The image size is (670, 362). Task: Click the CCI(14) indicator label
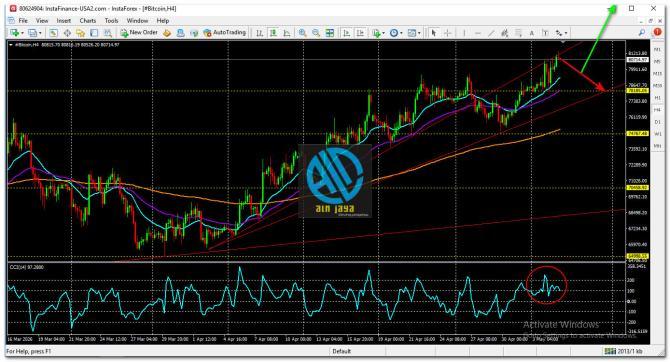coord(26,267)
